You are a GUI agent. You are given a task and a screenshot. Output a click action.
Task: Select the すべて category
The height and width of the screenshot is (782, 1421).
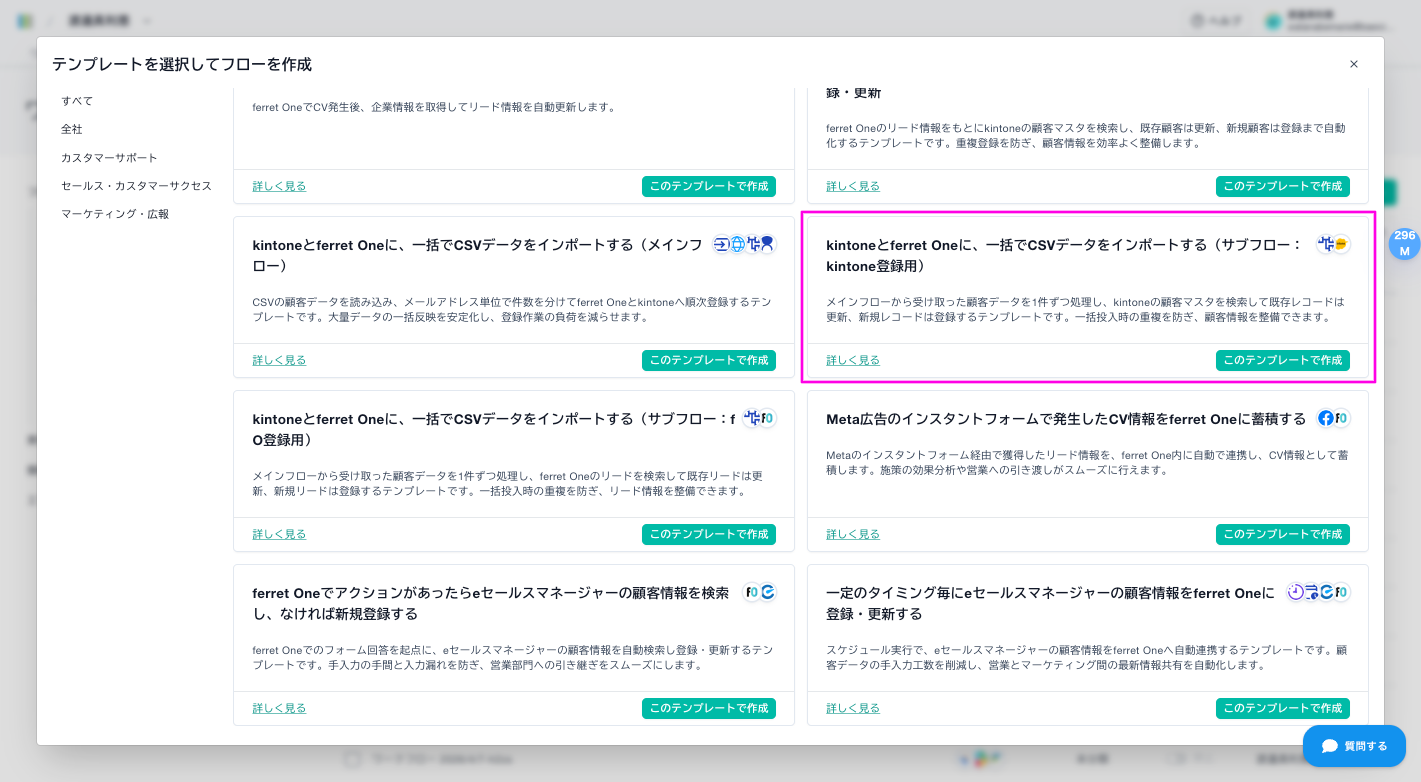pos(77,101)
